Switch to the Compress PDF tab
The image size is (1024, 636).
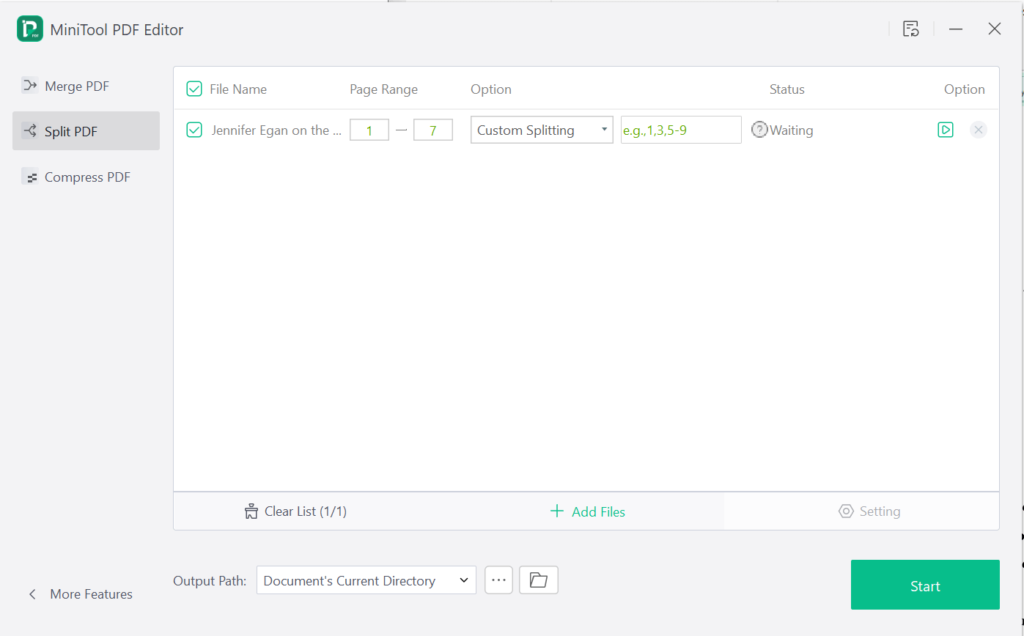[x=86, y=177]
